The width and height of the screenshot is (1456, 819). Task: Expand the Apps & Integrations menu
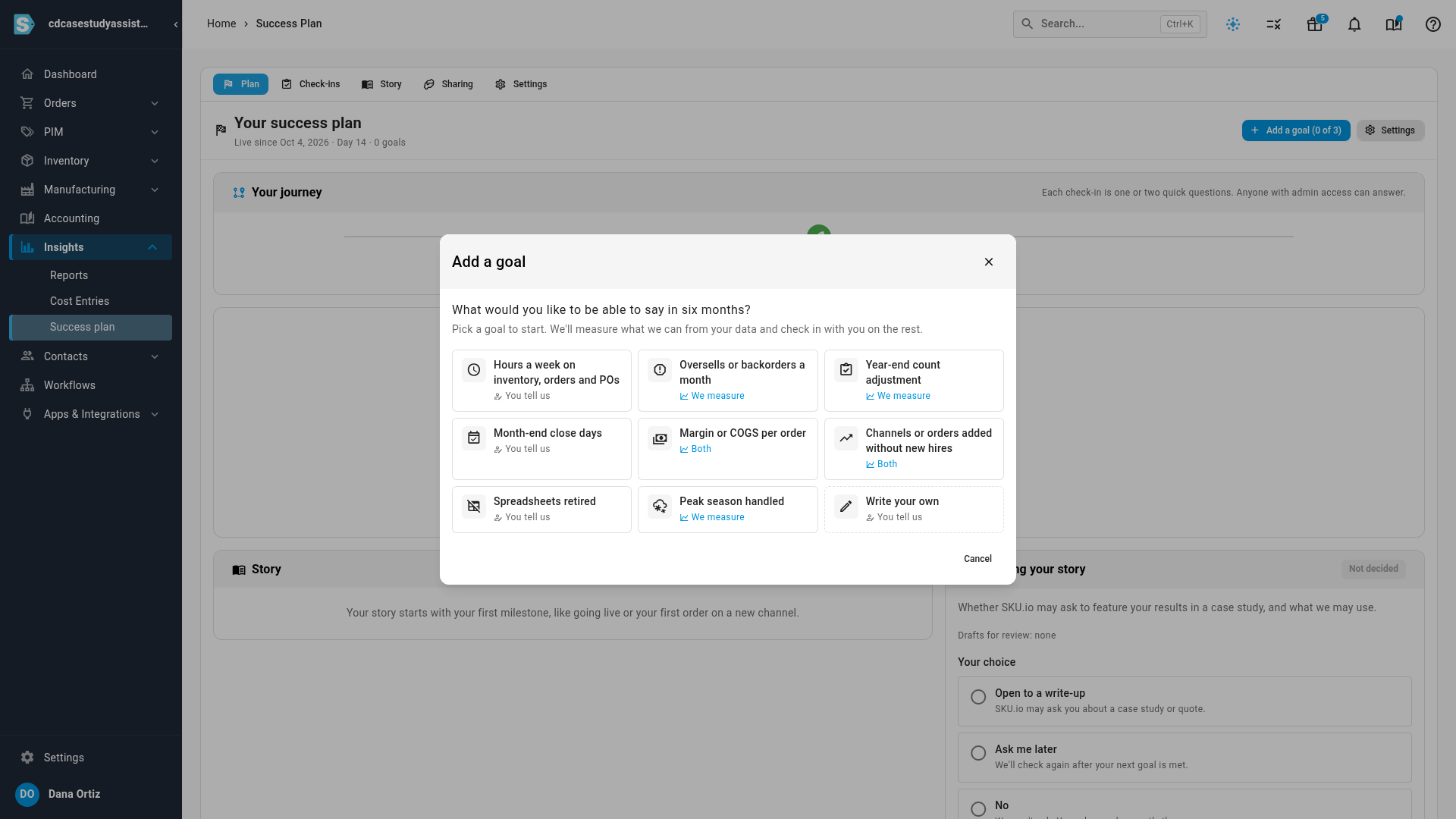pos(90,414)
